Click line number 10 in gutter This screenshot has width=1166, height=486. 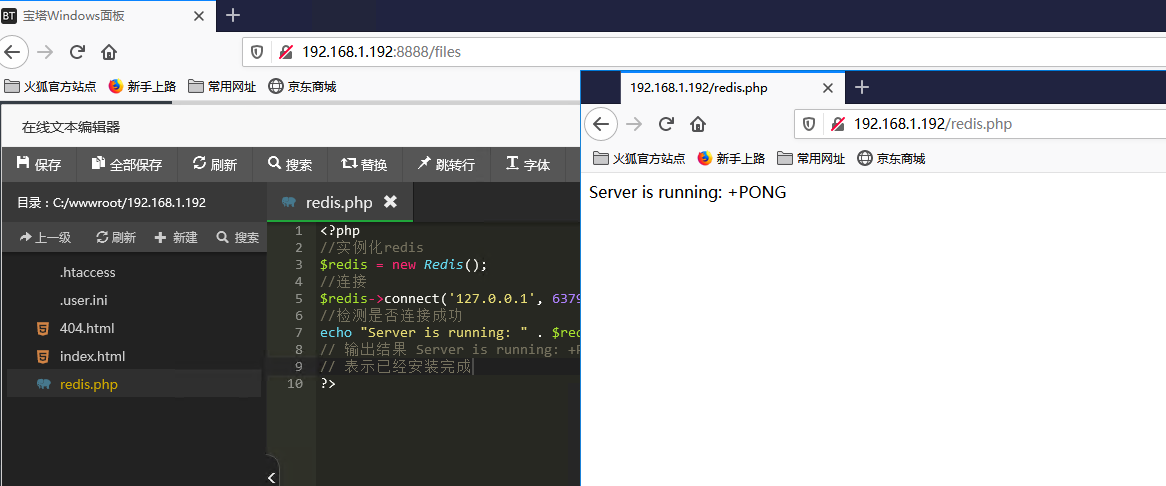coord(294,383)
